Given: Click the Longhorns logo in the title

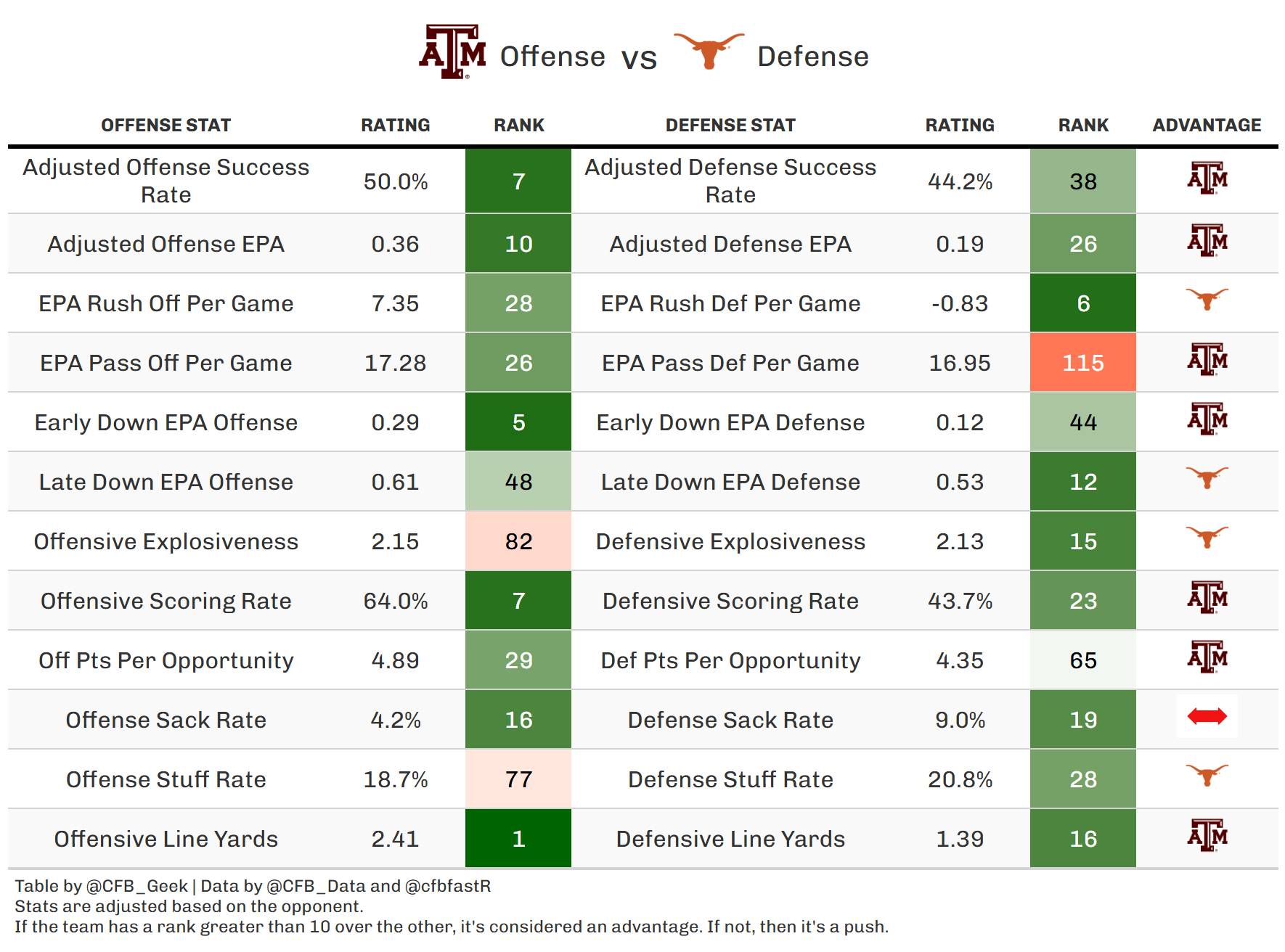Looking at the screenshot, I should (x=709, y=49).
